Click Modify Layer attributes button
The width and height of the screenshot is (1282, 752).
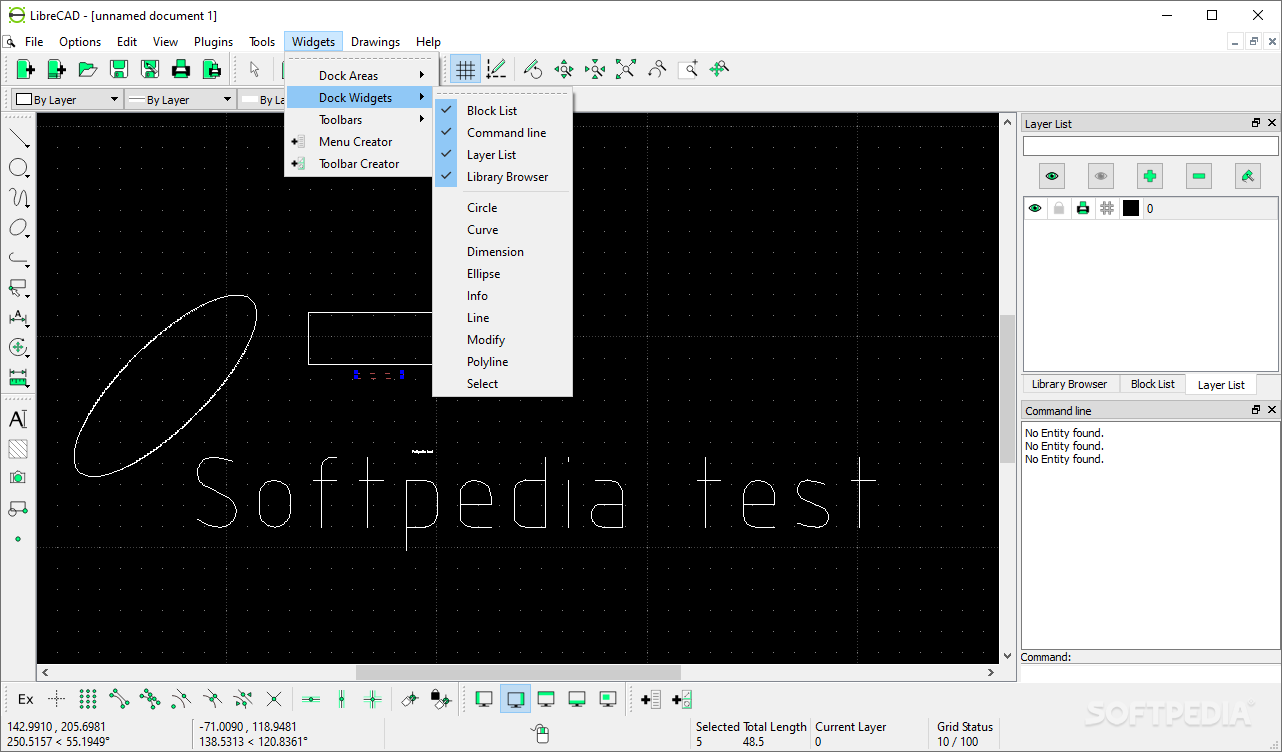pos(1248,176)
